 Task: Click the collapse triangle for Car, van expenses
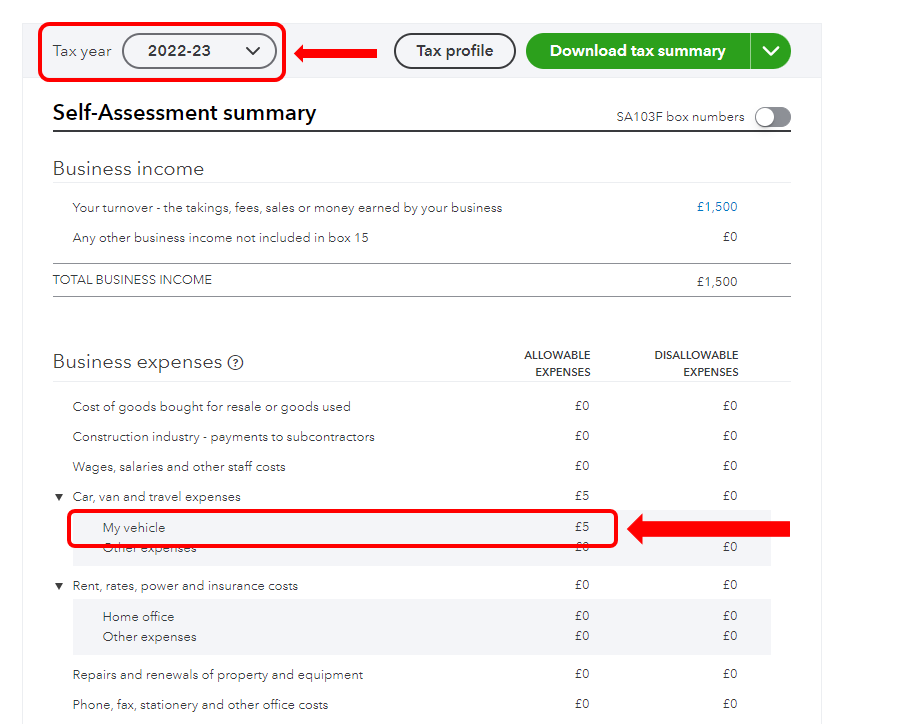pos(59,496)
